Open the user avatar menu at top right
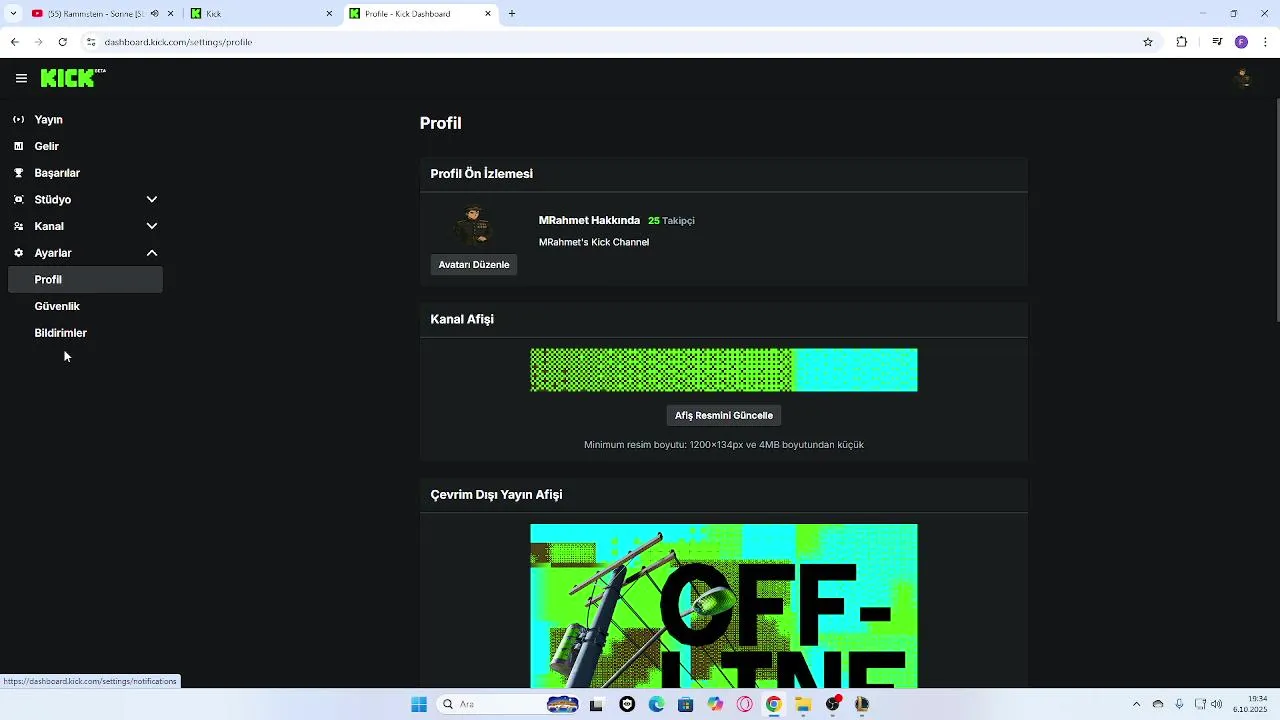Screen dimensions: 1280x720 click(x=1244, y=78)
